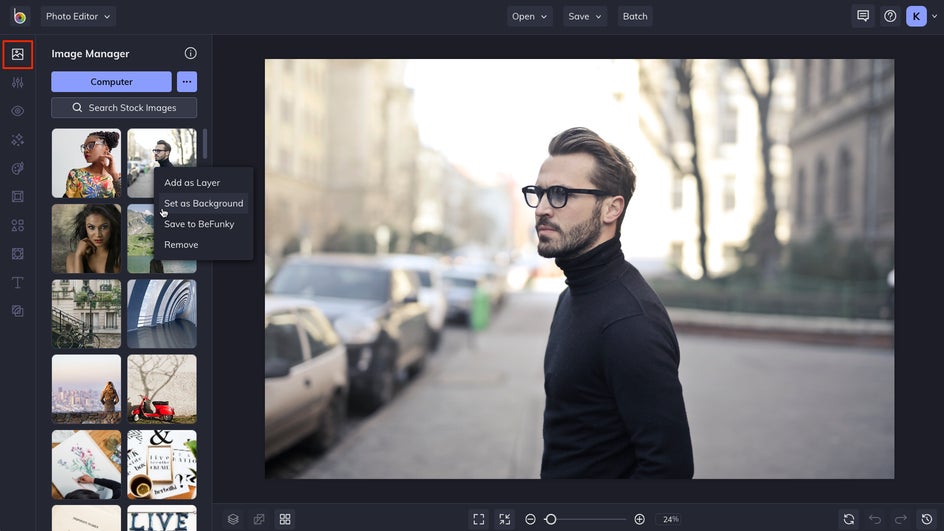Adjust the zoom slider handle
944x531 pixels.
tap(550, 519)
